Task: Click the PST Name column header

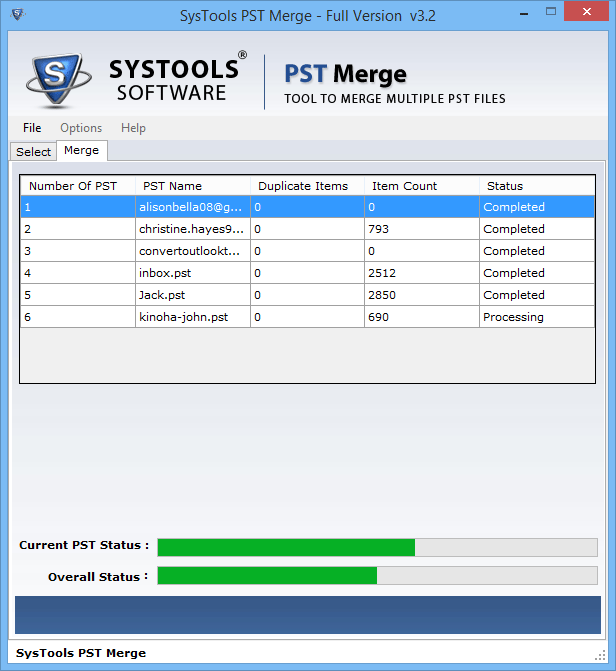Action: click(193, 186)
